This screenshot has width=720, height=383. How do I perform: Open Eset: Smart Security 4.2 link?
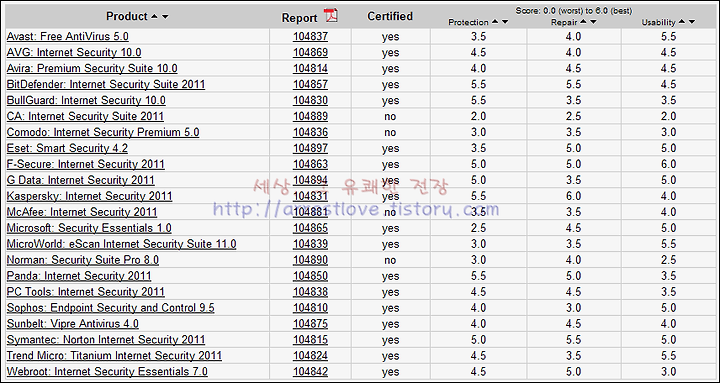click(x=67, y=148)
